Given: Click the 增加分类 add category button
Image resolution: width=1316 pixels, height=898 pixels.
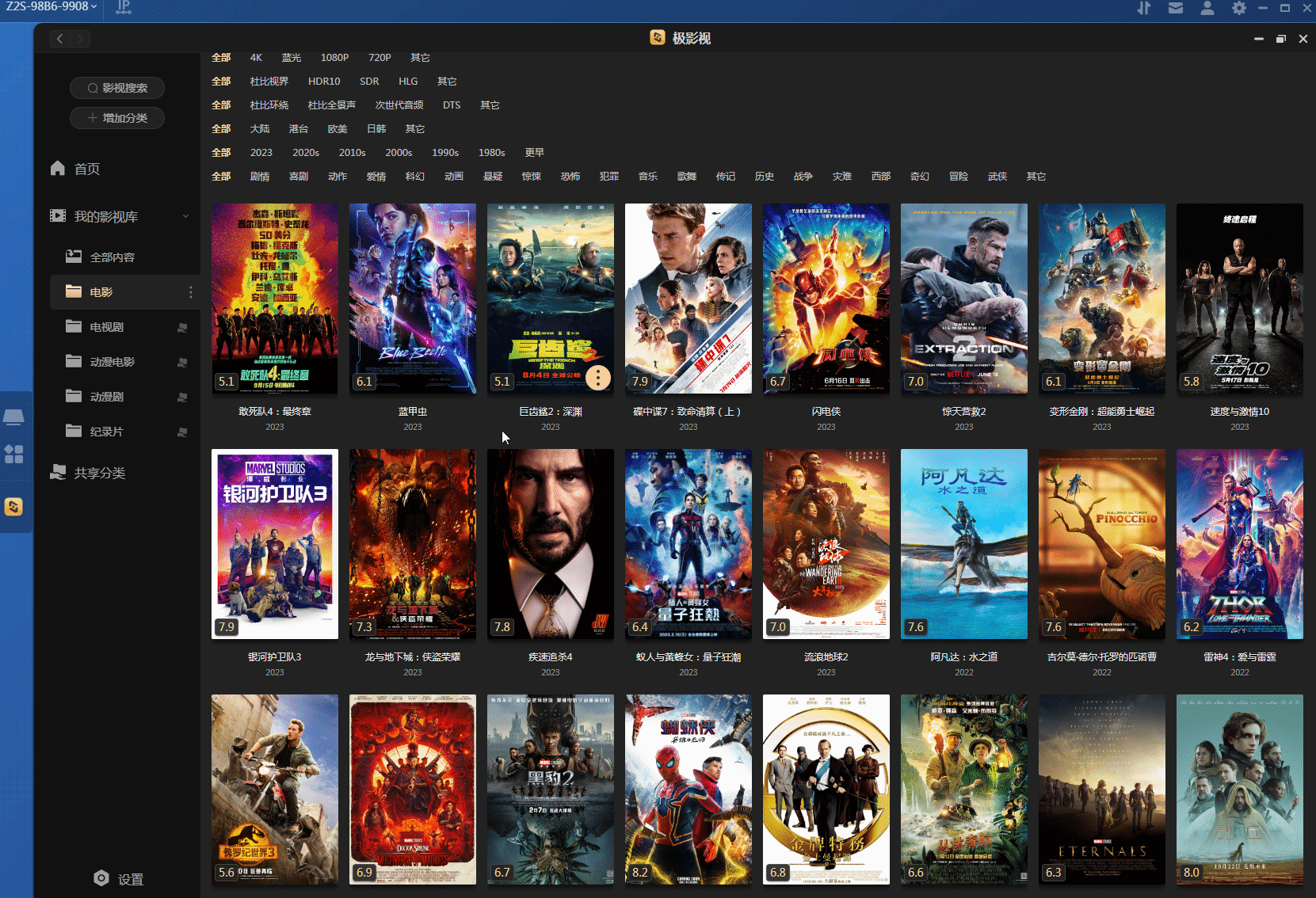Looking at the screenshot, I should click(117, 118).
